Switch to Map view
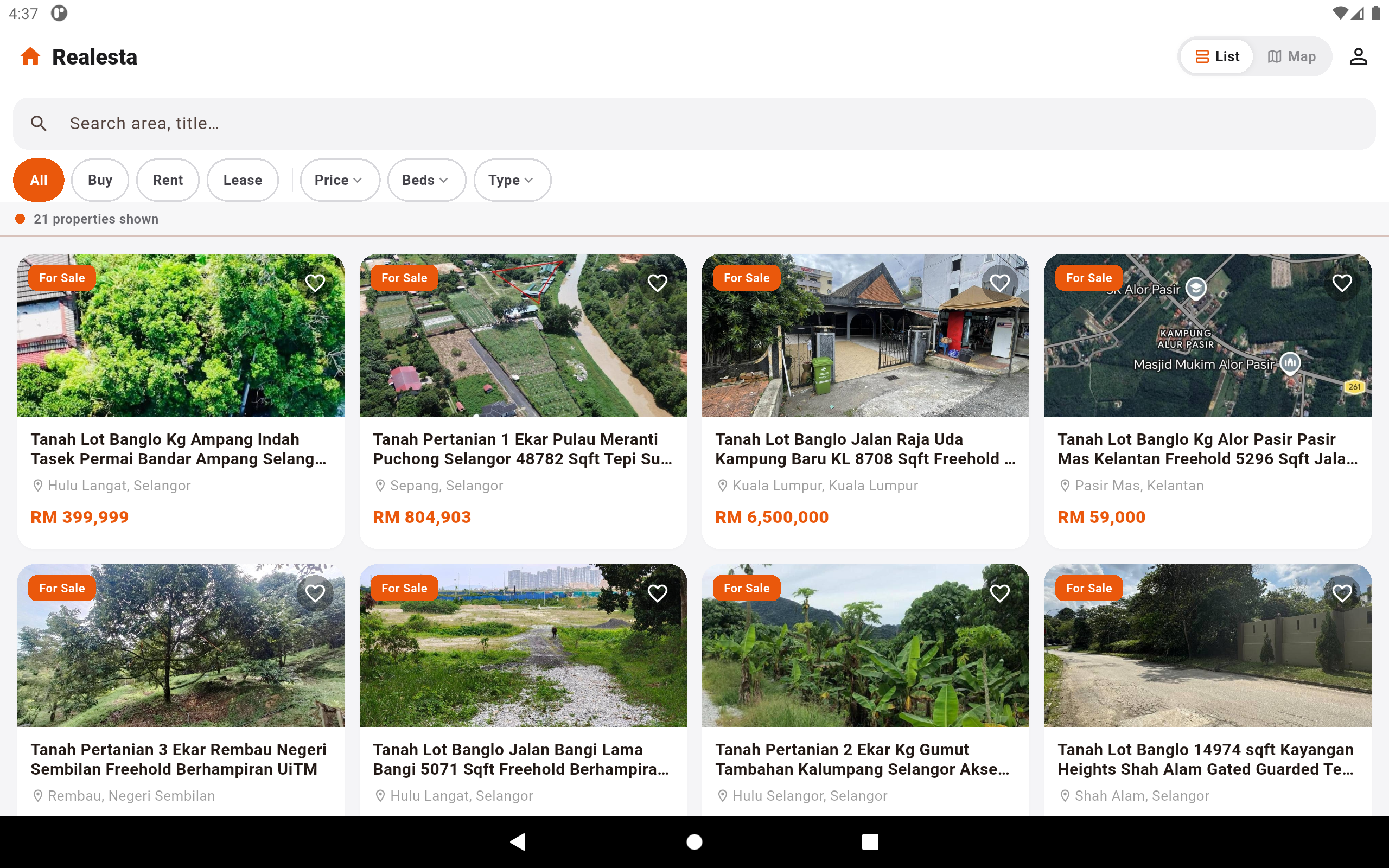The height and width of the screenshot is (868, 1389). pos(1291,56)
